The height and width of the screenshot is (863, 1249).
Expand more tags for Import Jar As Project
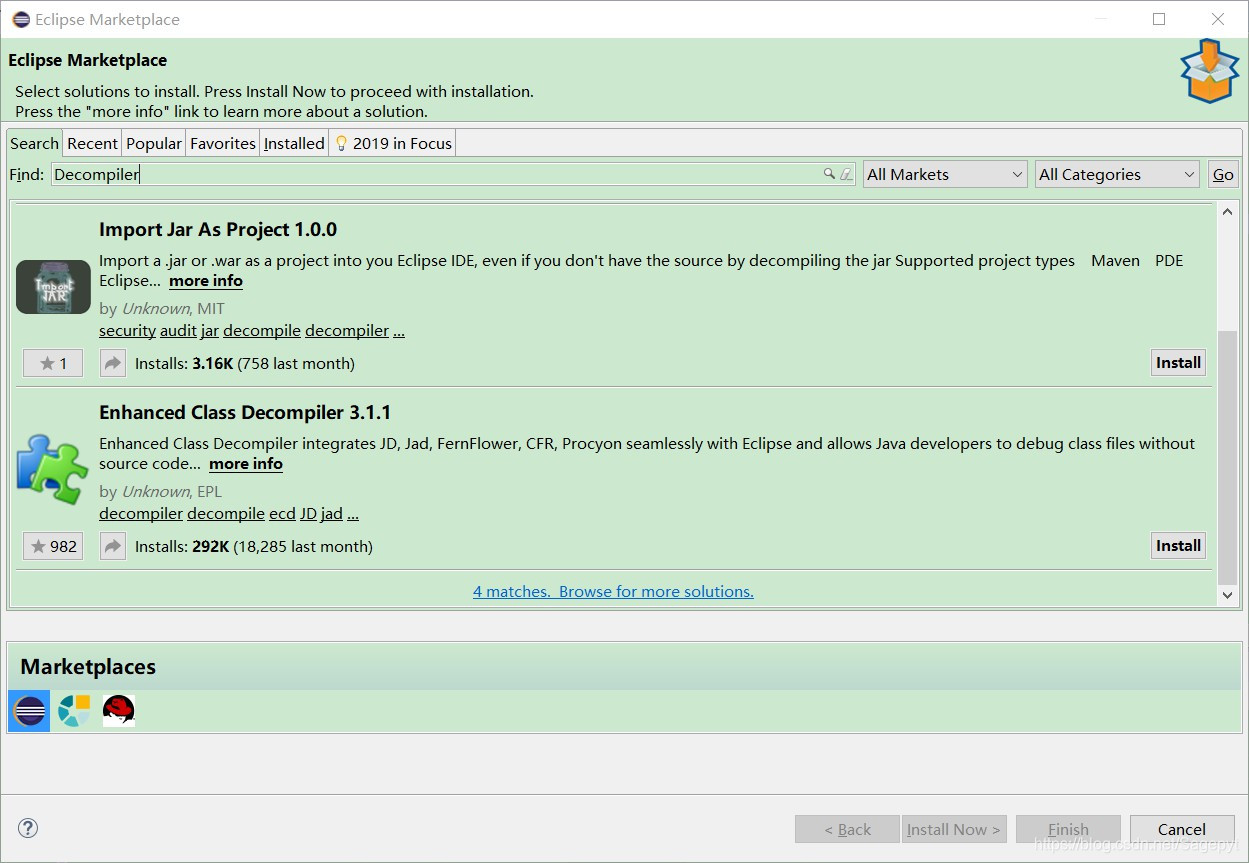399,330
